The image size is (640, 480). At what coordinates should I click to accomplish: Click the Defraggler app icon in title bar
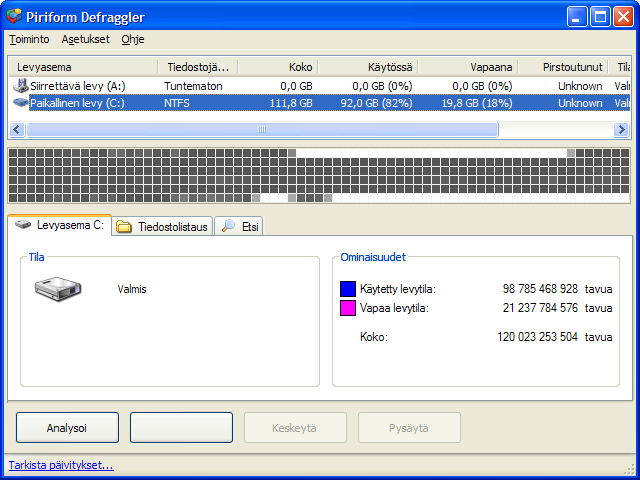tap(14, 16)
